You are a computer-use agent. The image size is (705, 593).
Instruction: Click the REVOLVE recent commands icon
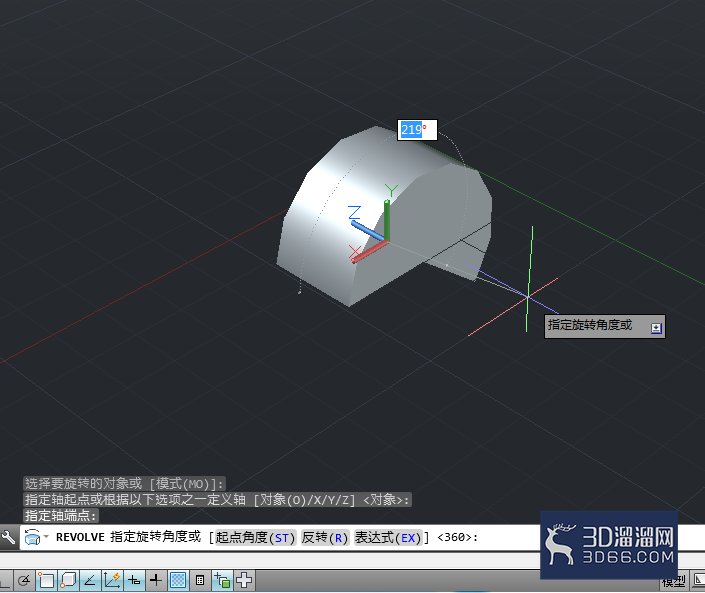[33, 537]
